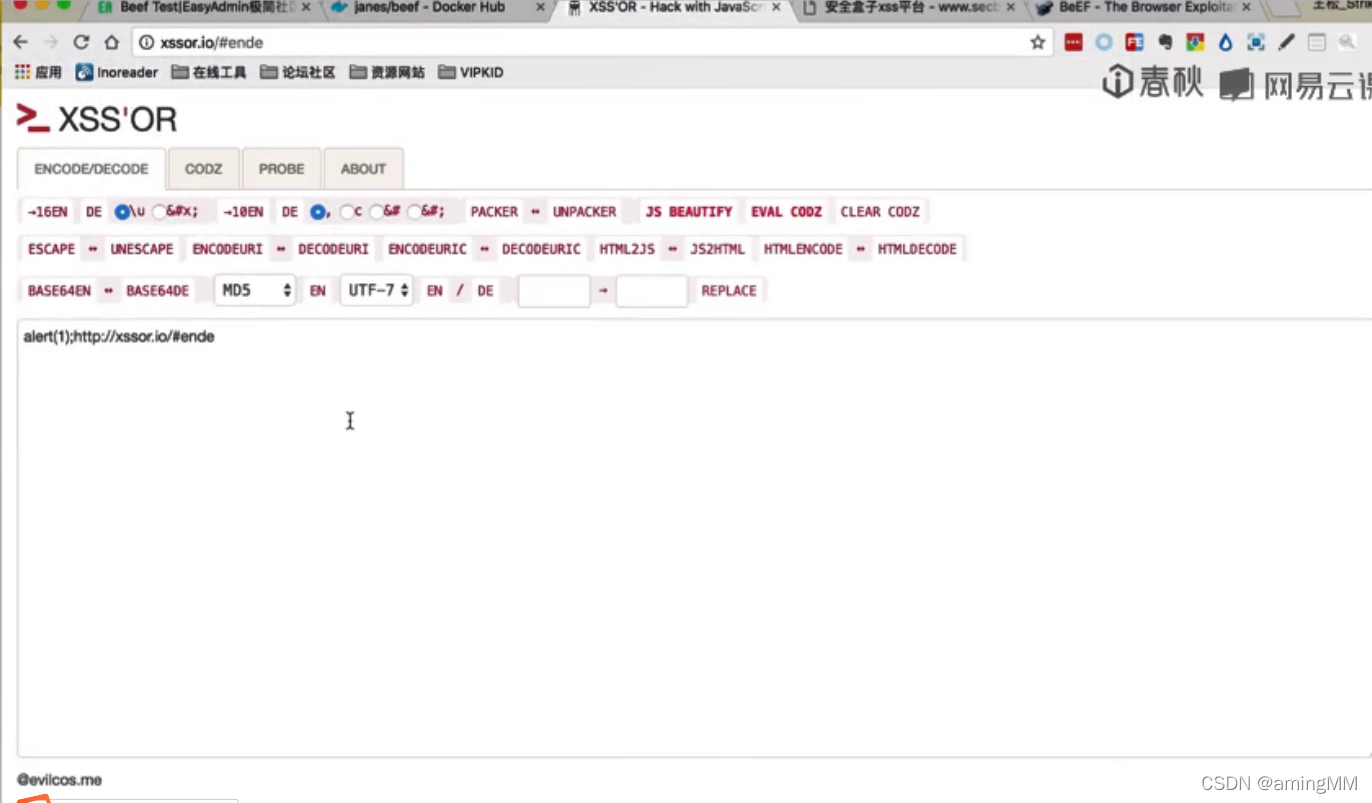Click the XSS'OR logo
1372x803 pixels.
(97, 119)
